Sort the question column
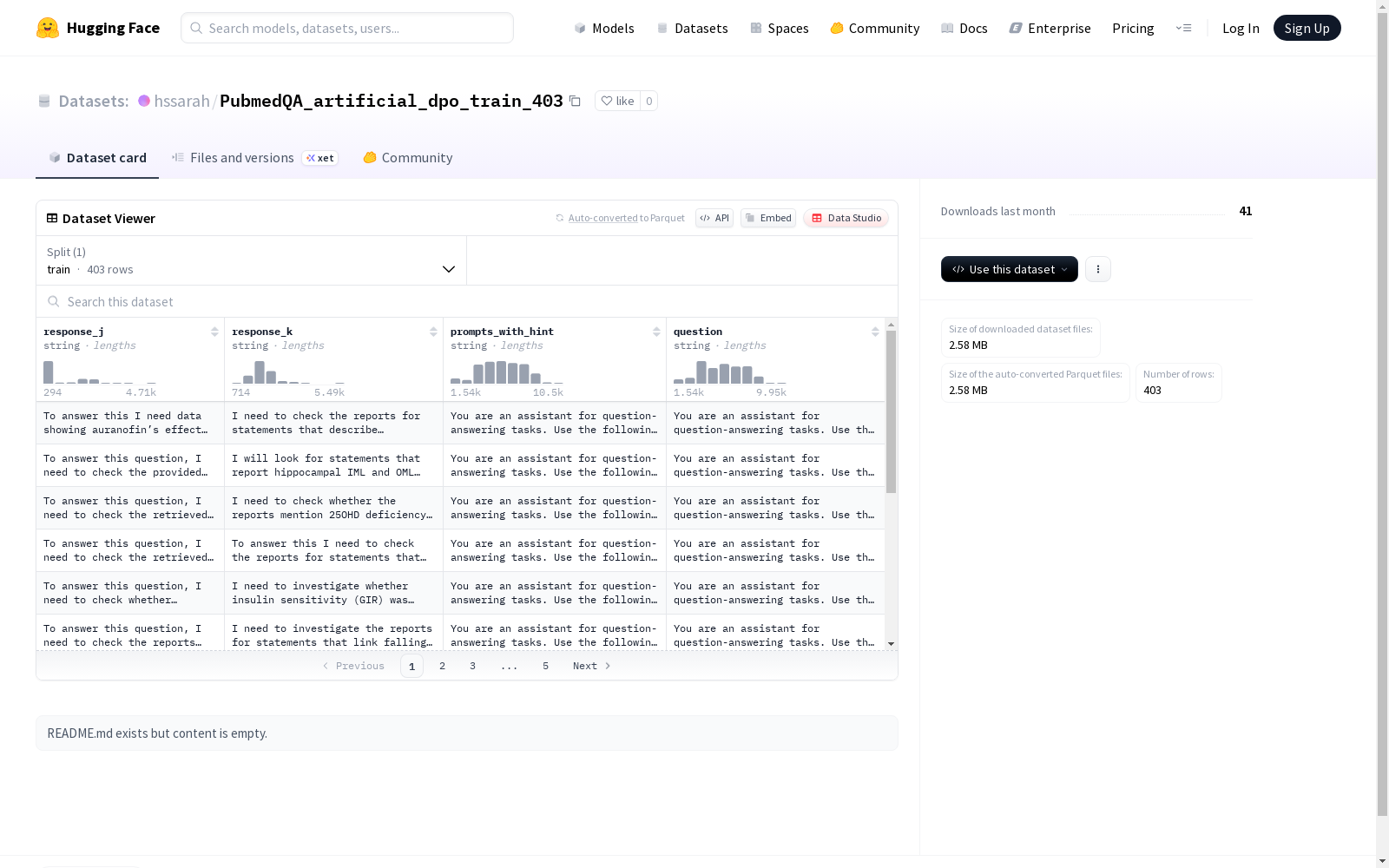Screen dimensions: 1389x868 [875, 332]
